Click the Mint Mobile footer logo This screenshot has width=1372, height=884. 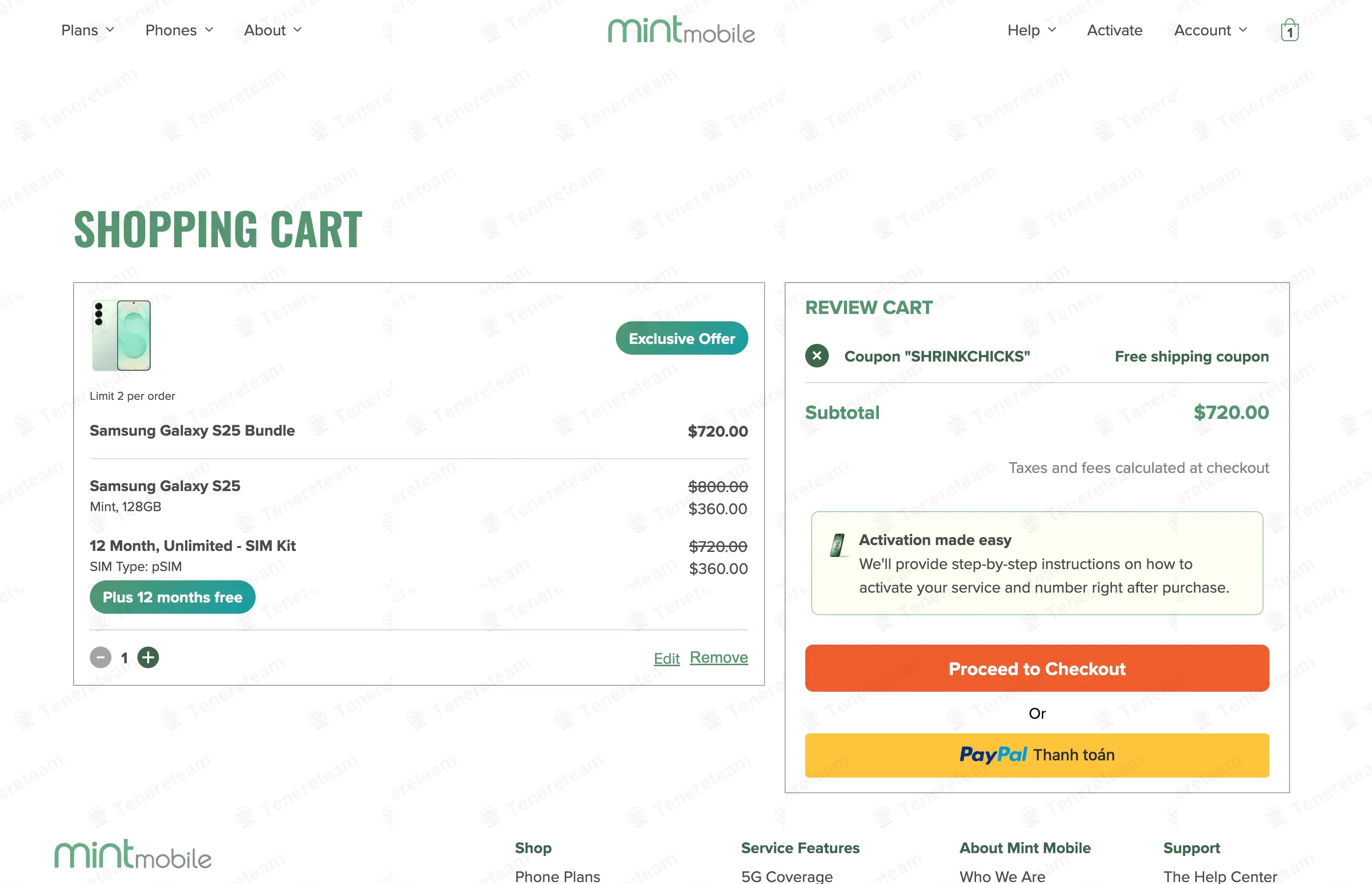tap(133, 854)
